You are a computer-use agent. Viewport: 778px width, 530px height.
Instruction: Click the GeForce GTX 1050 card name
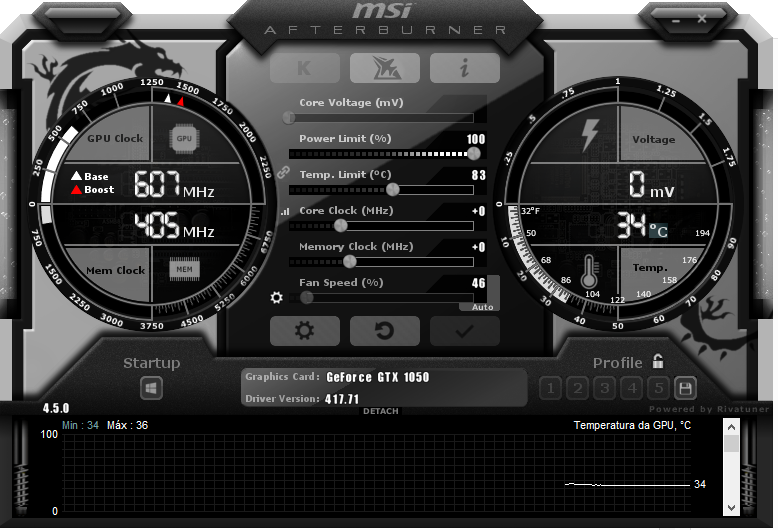(x=378, y=377)
